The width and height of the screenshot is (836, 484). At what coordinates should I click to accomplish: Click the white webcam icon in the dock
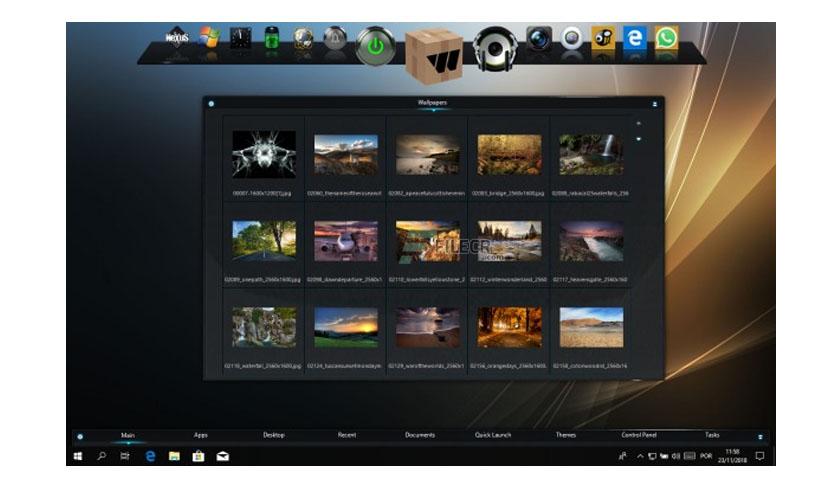572,38
